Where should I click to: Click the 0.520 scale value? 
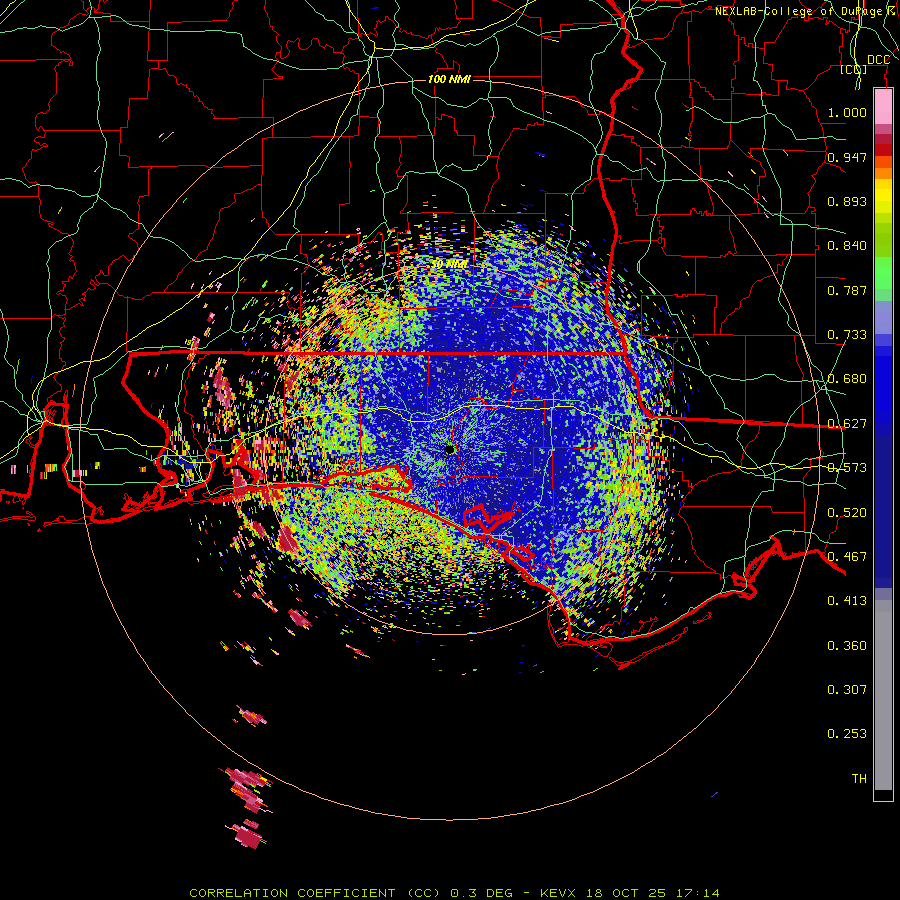pyautogui.click(x=847, y=513)
